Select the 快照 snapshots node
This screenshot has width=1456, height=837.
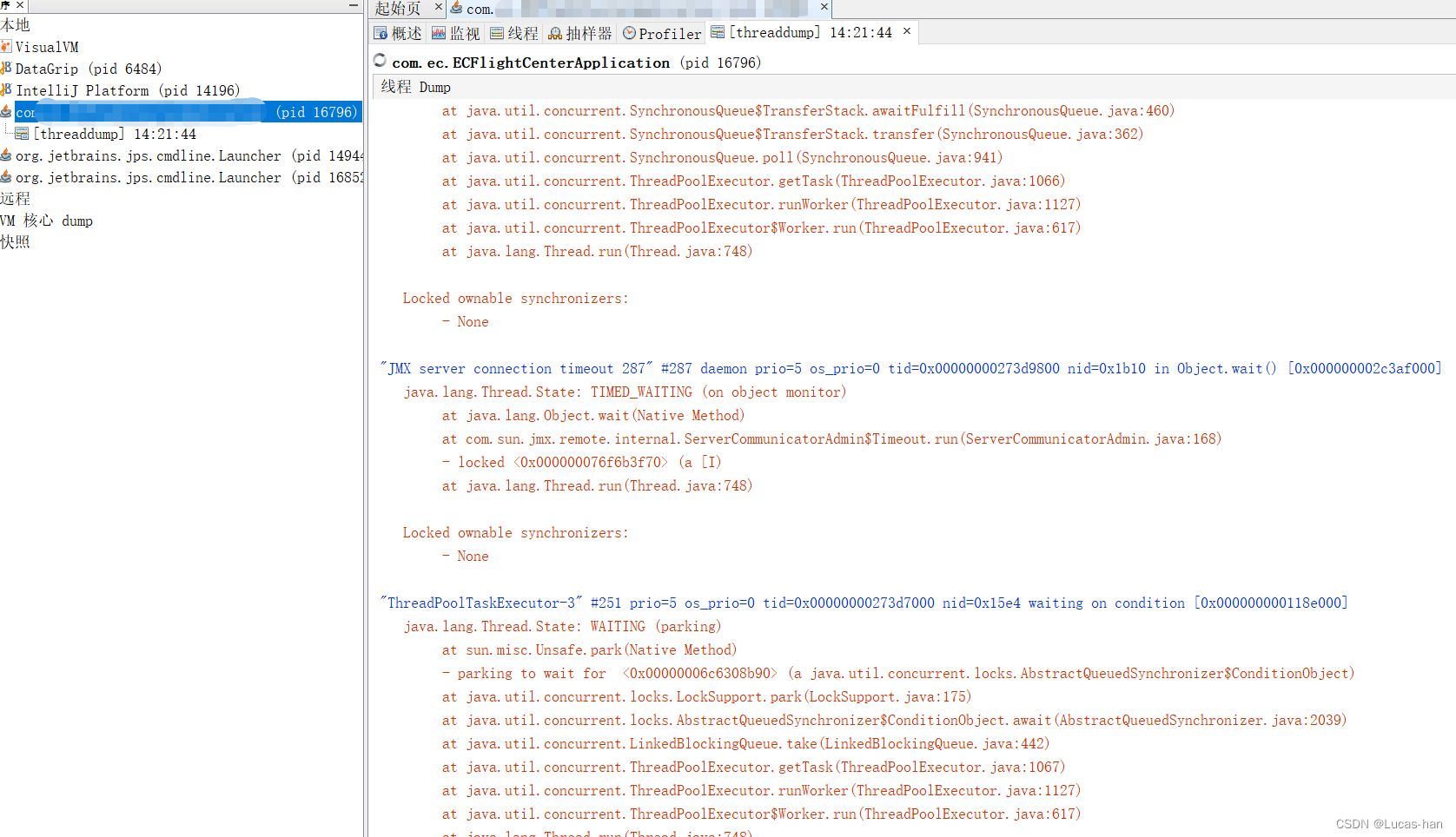pos(15,242)
